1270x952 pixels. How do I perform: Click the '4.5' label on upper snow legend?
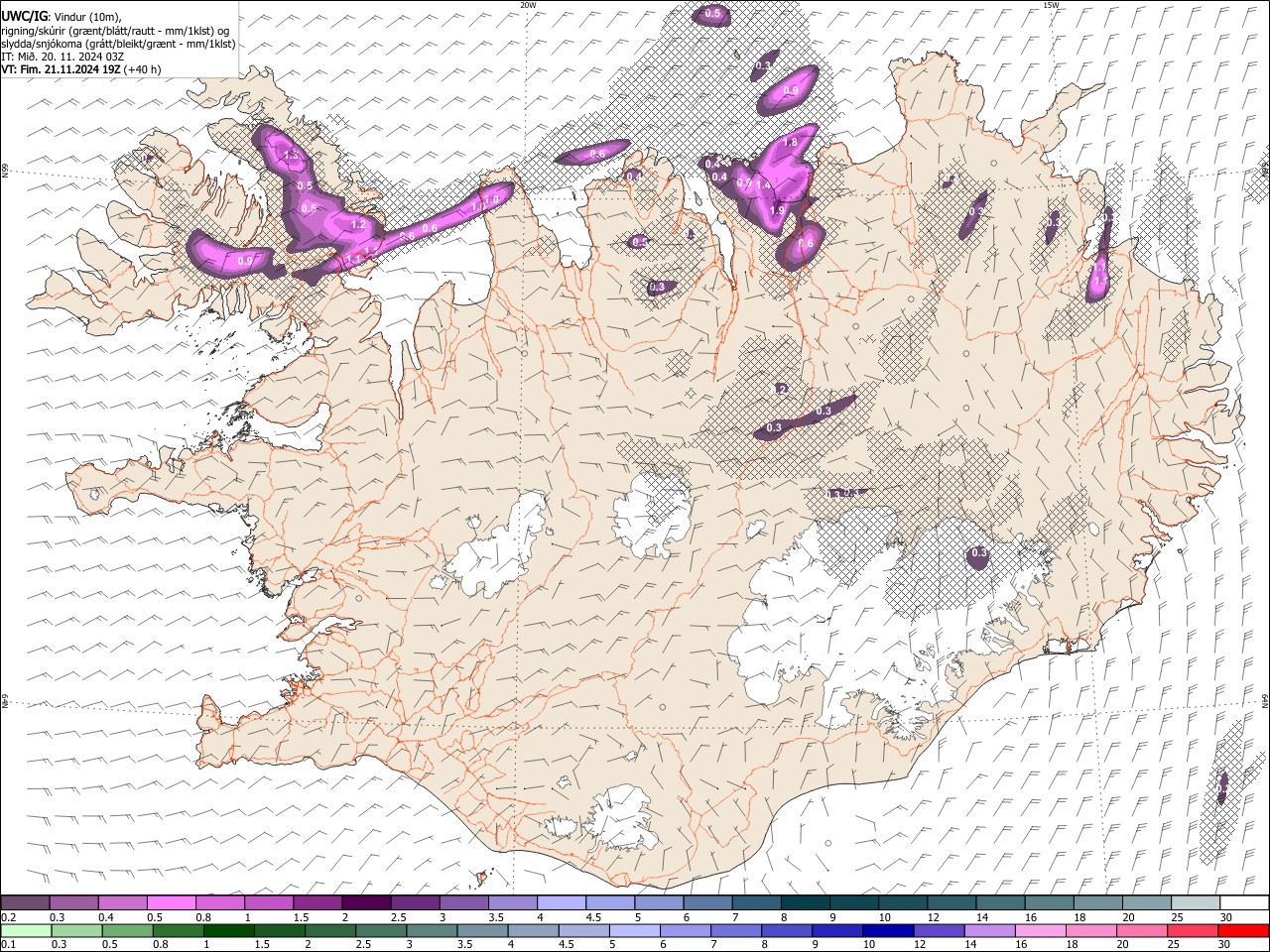coord(593,917)
